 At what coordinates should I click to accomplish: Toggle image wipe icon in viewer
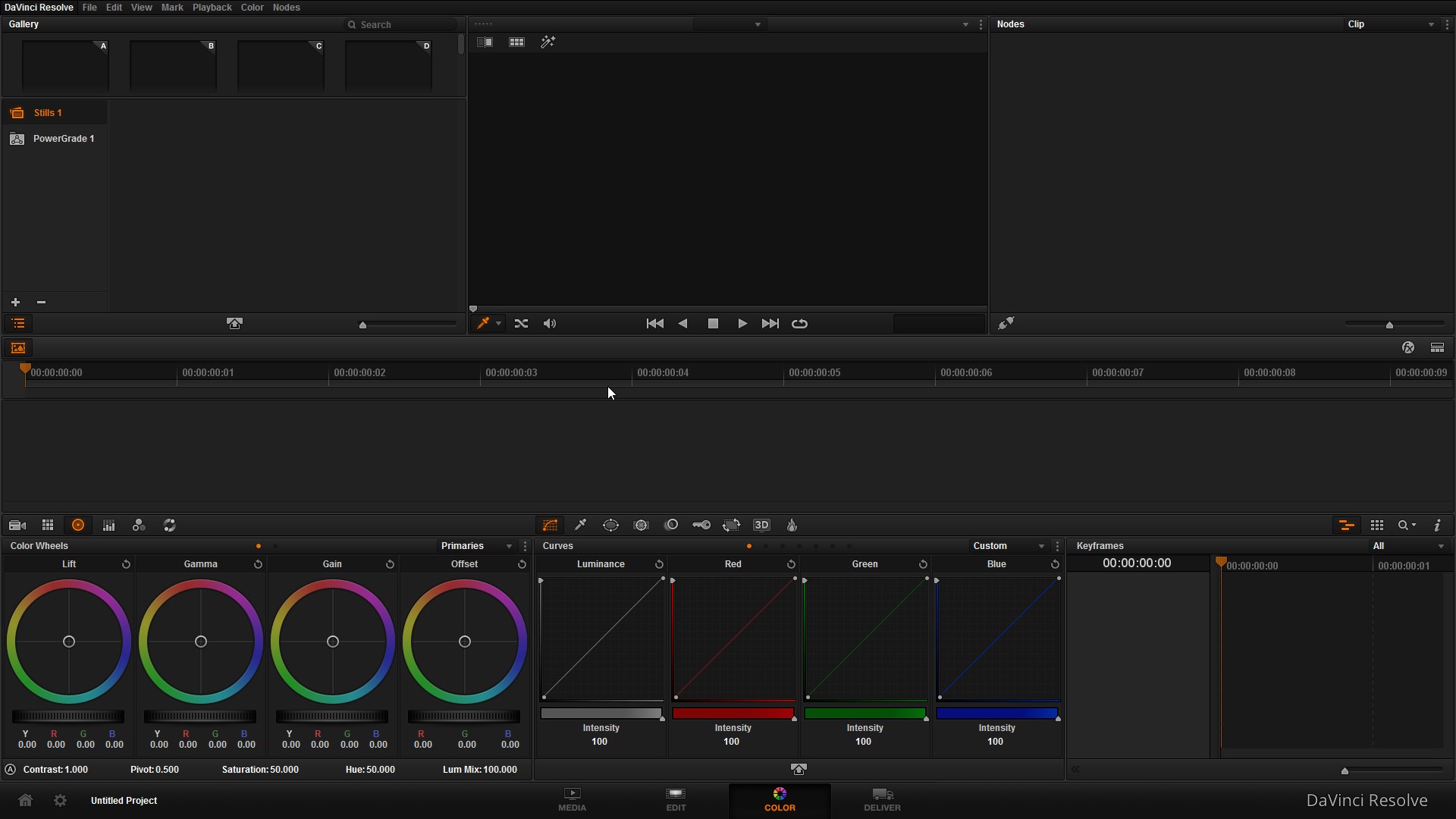tap(485, 42)
